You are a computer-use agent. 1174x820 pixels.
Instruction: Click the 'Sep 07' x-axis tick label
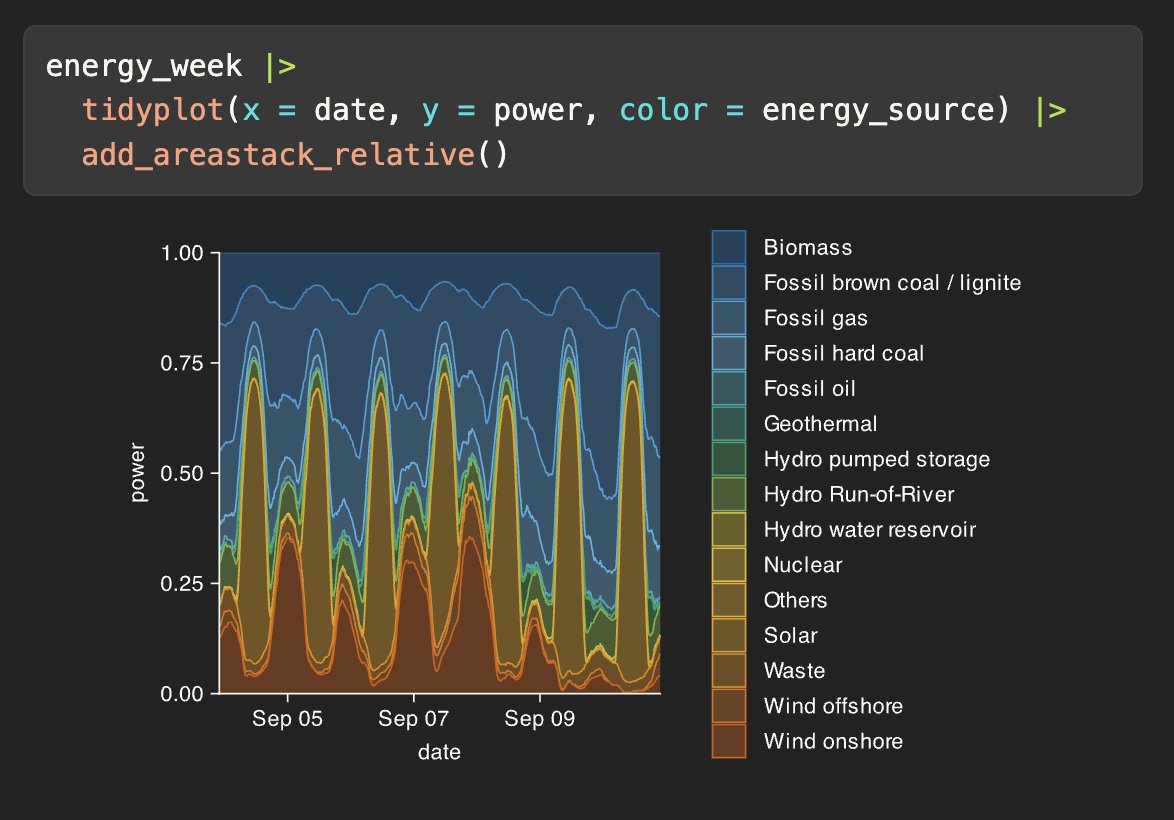click(x=413, y=719)
